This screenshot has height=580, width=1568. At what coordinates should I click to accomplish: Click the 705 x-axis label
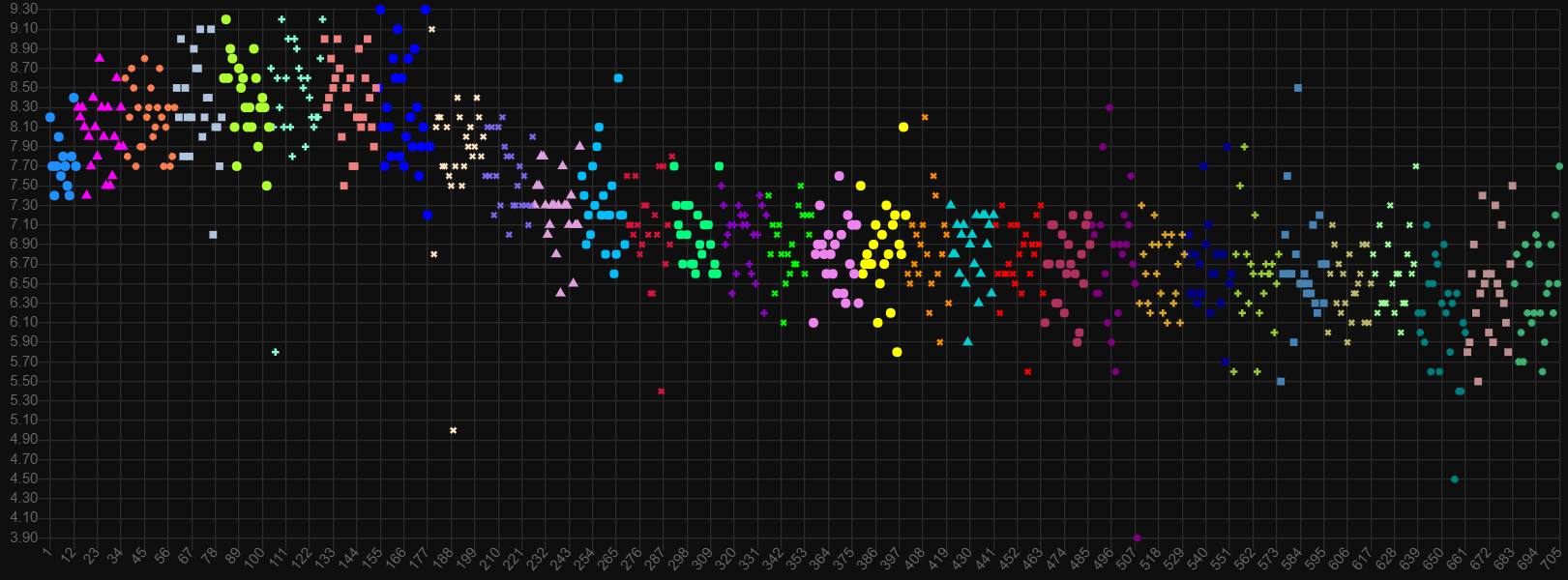(x=1550, y=559)
